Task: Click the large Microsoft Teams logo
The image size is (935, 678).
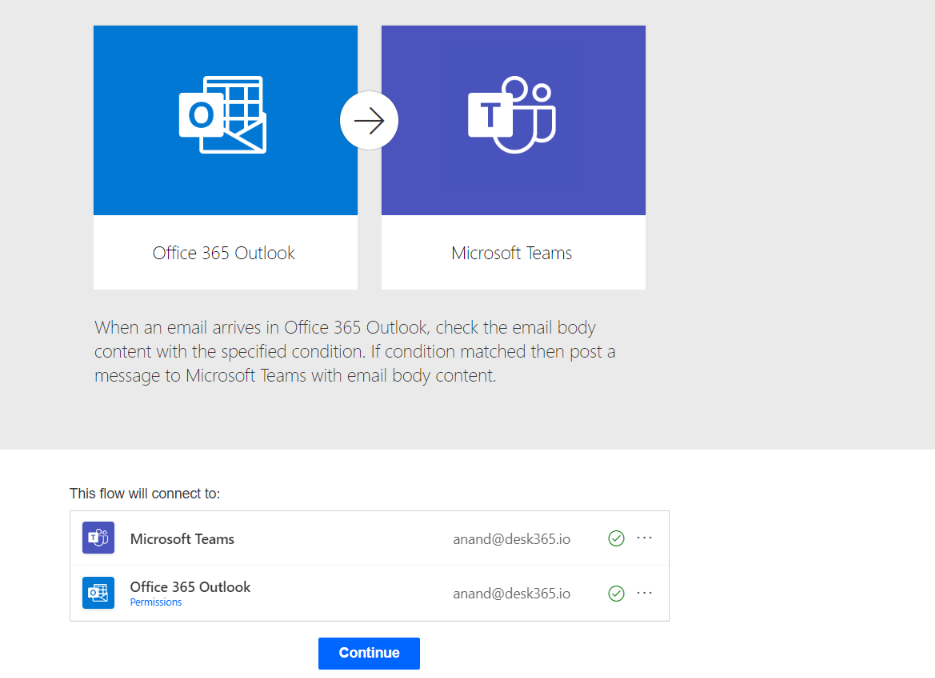Action: click(x=512, y=116)
